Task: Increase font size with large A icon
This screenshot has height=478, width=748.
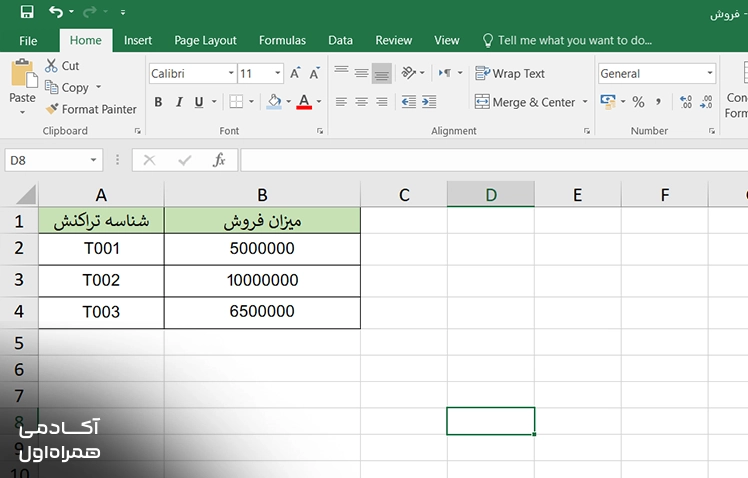Action: point(295,73)
